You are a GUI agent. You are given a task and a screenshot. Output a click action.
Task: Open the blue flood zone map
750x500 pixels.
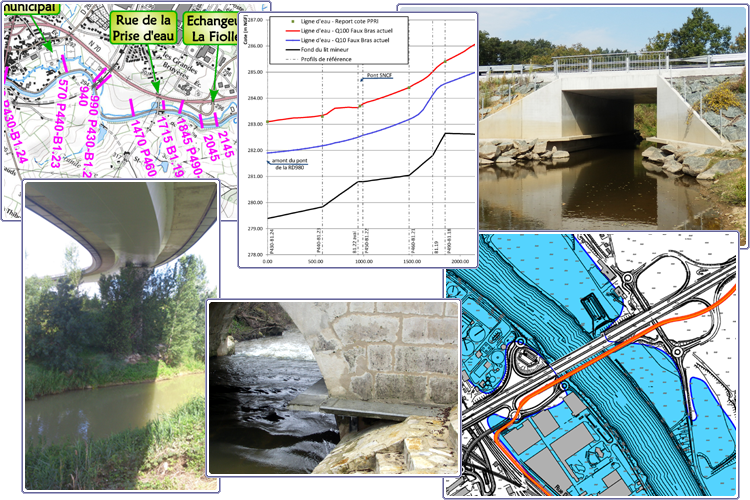600,380
